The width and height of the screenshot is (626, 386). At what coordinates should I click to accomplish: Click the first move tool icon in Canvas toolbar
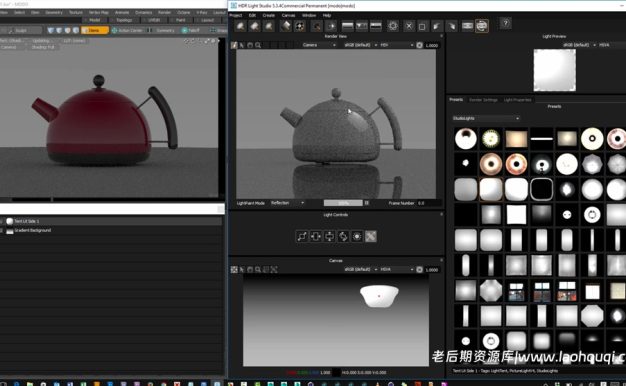pyautogui.click(x=234, y=269)
